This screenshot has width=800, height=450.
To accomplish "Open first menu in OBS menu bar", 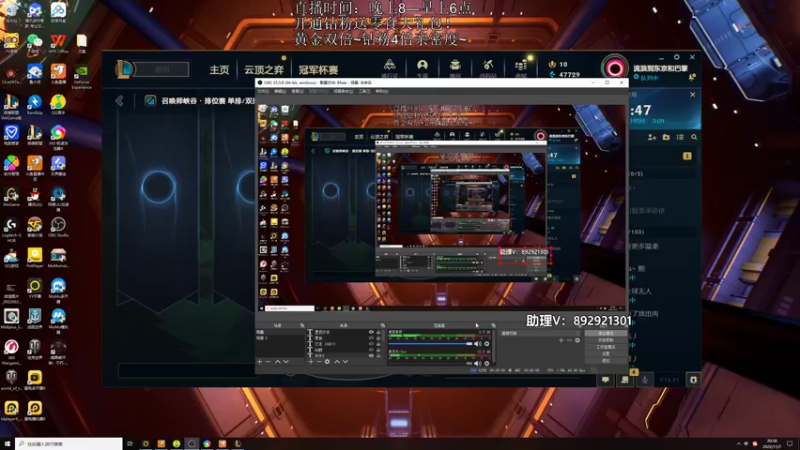I will coord(263,91).
